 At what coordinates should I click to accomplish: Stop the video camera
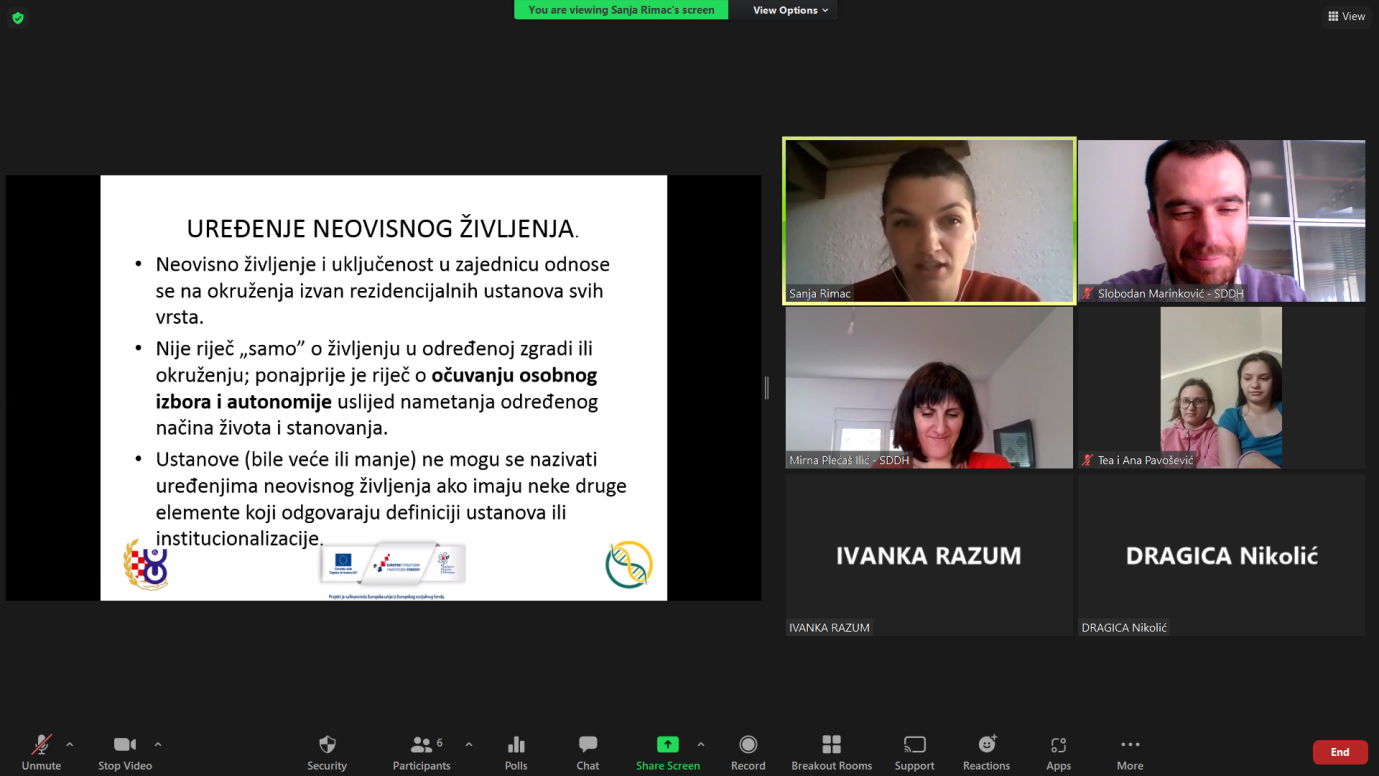[x=125, y=745]
